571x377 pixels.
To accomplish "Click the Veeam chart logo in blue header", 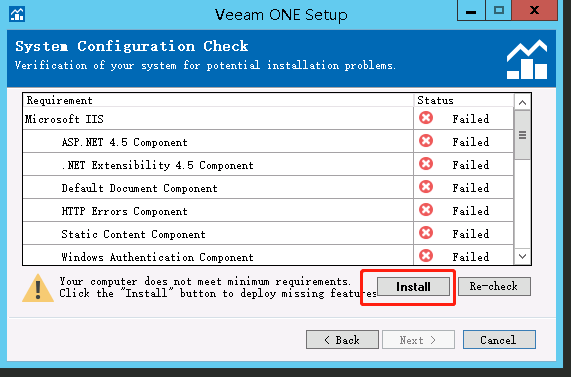I will [x=527, y=59].
